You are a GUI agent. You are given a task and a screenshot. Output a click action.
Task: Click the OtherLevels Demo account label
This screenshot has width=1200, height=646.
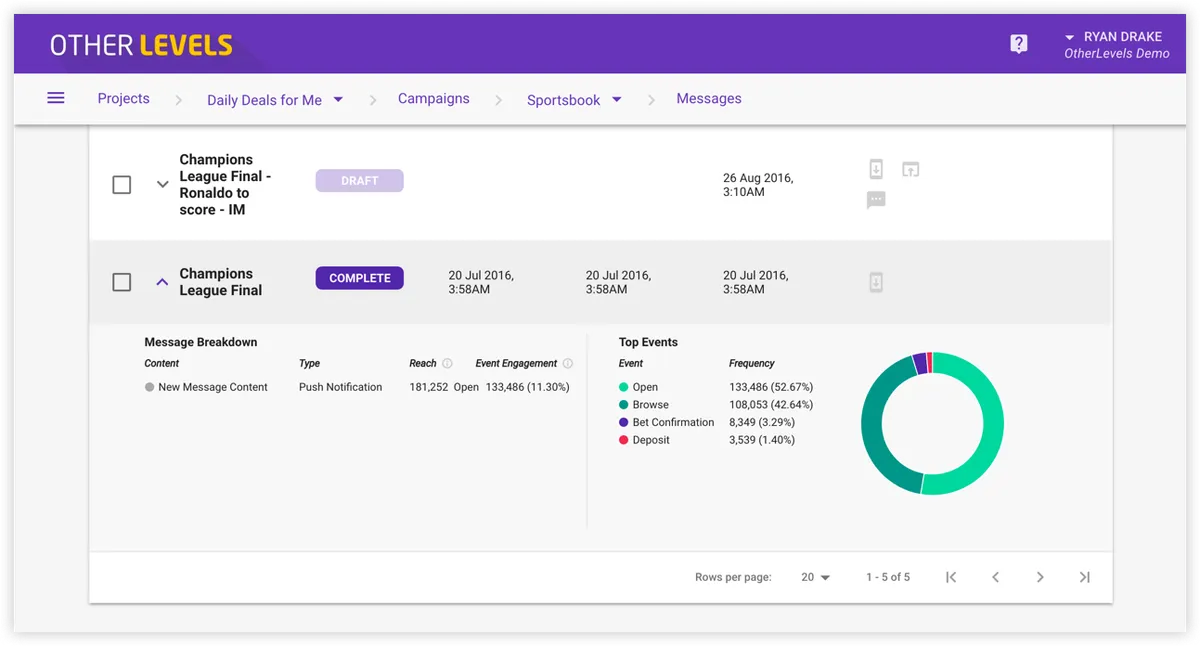pos(1117,54)
